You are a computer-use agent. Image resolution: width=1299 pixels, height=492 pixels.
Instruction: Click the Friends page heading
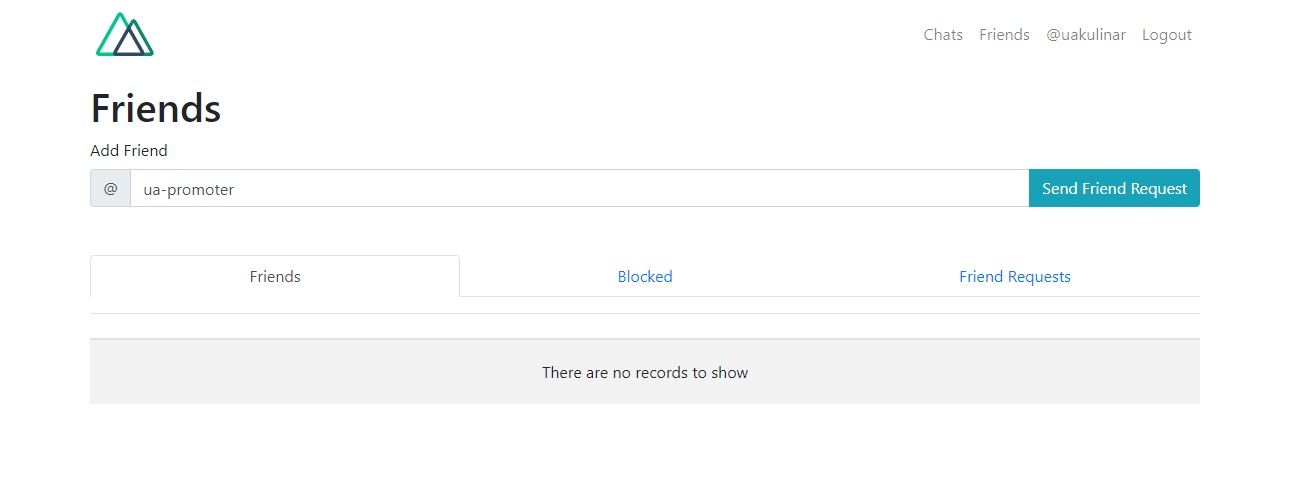click(x=156, y=108)
